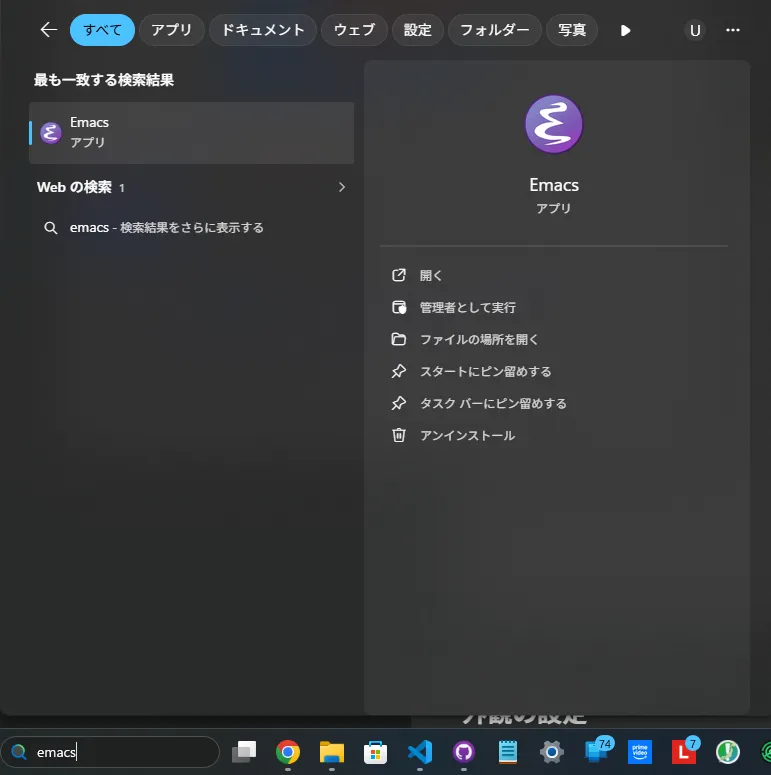Open Task View from the taskbar
Image resolution: width=771 pixels, height=775 pixels.
click(244, 752)
